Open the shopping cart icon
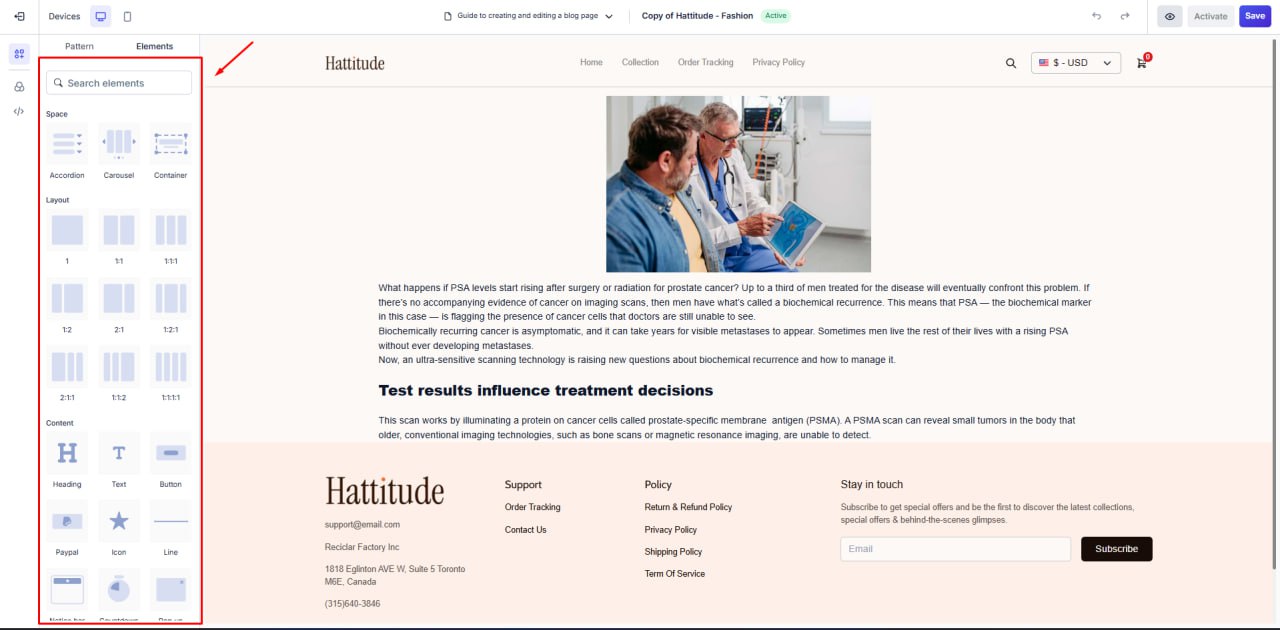The height and width of the screenshot is (630, 1280). point(1141,63)
